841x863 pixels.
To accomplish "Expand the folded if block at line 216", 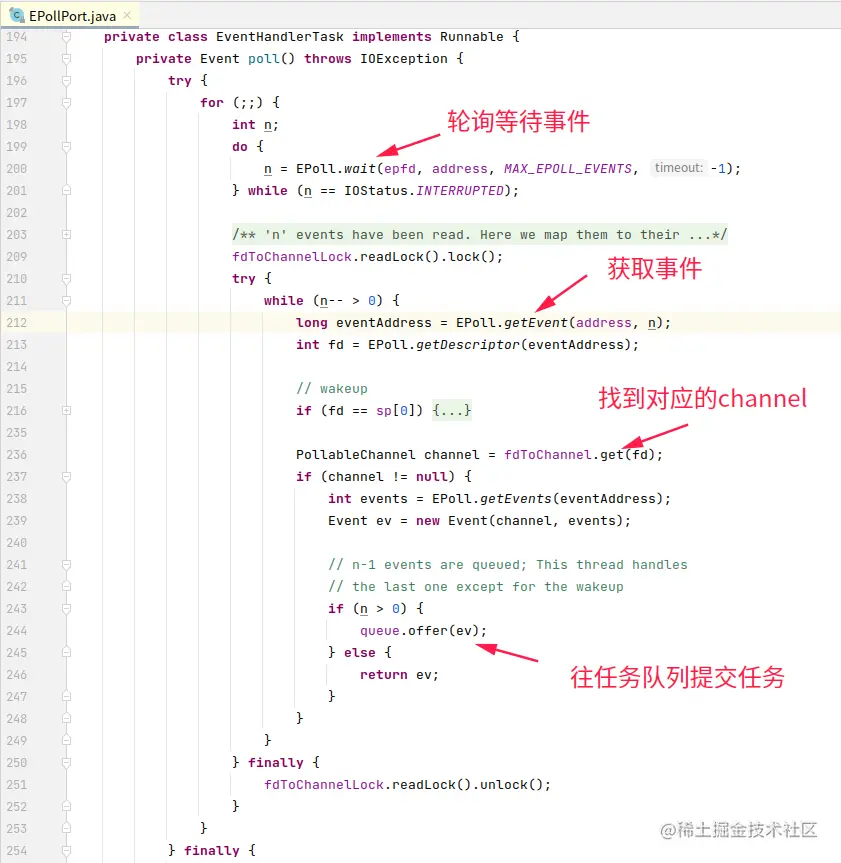I will [x=66, y=411].
